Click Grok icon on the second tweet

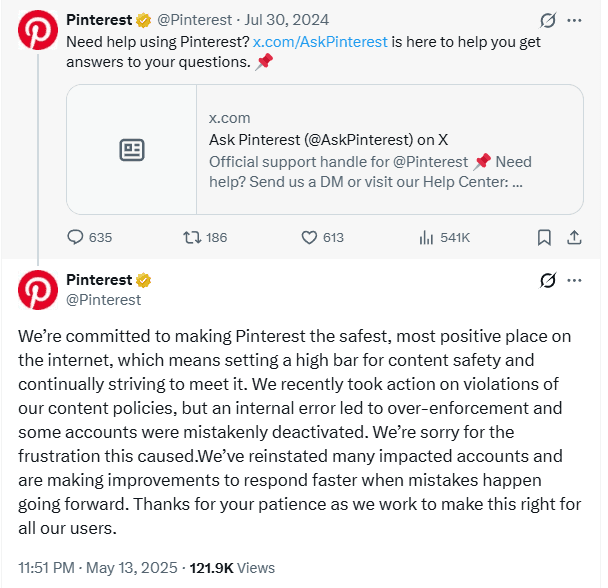[548, 280]
